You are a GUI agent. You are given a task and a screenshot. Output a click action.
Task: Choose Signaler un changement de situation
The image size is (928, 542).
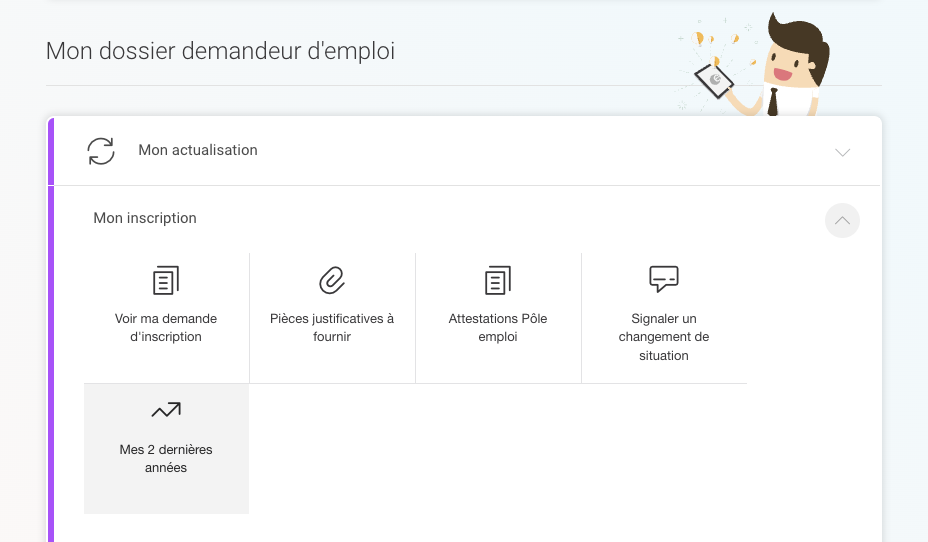(664, 337)
